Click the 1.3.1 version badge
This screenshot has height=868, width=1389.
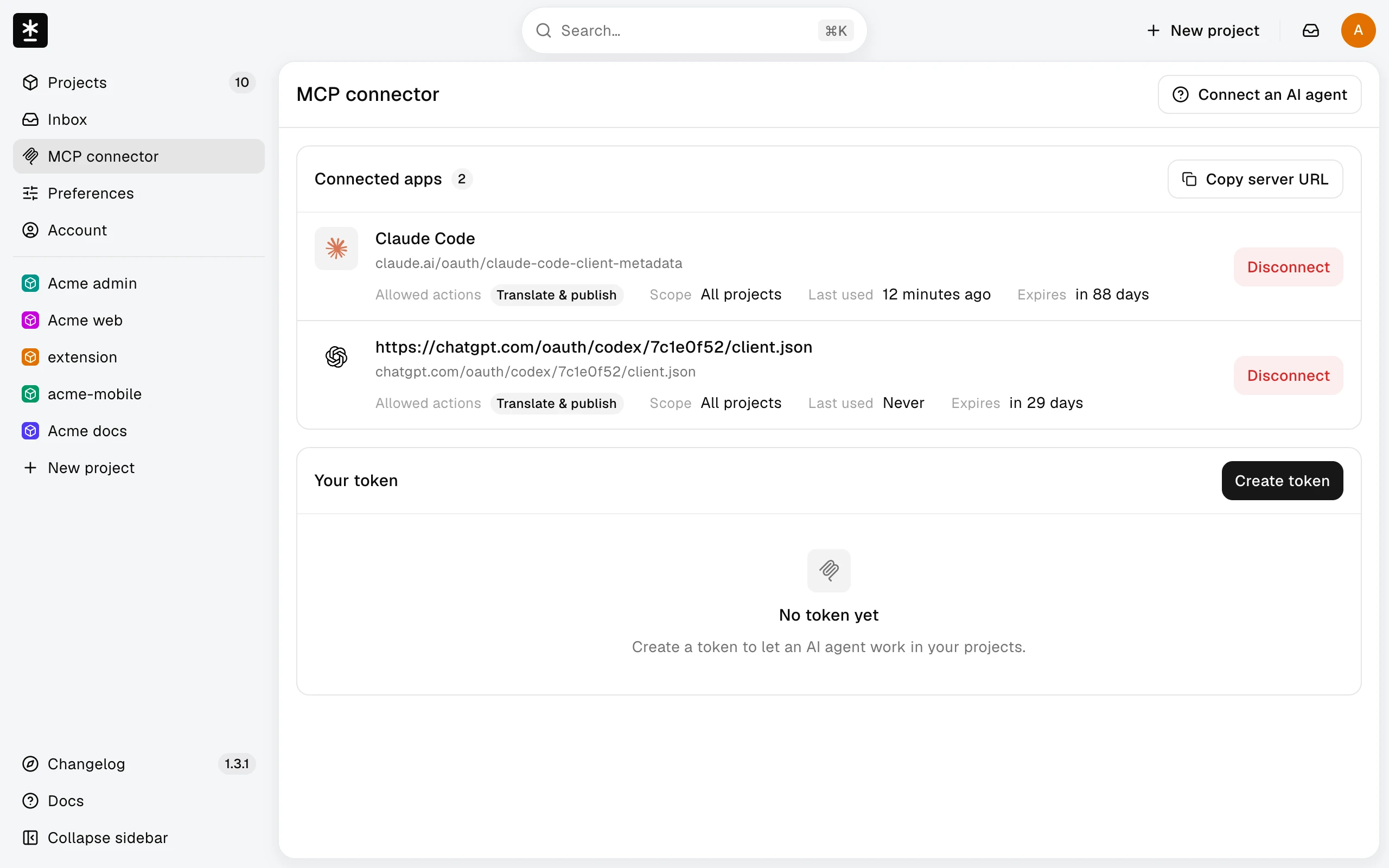pyautogui.click(x=237, y=764)
